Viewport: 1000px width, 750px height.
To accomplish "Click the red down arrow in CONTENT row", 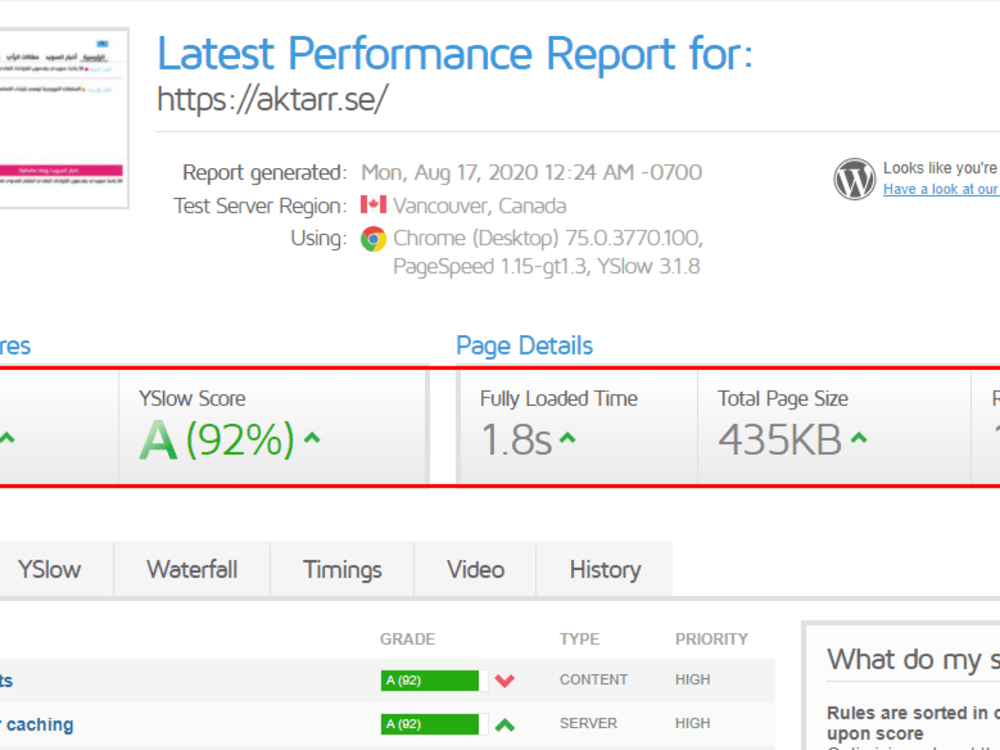I will pyautogui.click(x=504, y=681).
